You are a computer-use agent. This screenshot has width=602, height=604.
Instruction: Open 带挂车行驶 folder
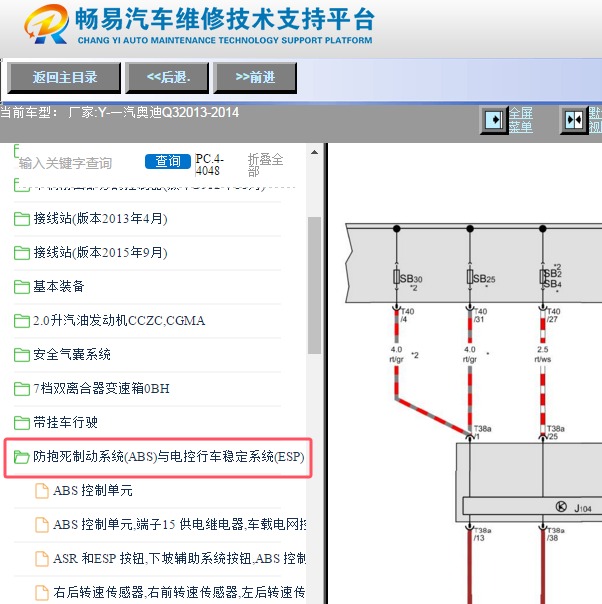(x=65, y=422)
